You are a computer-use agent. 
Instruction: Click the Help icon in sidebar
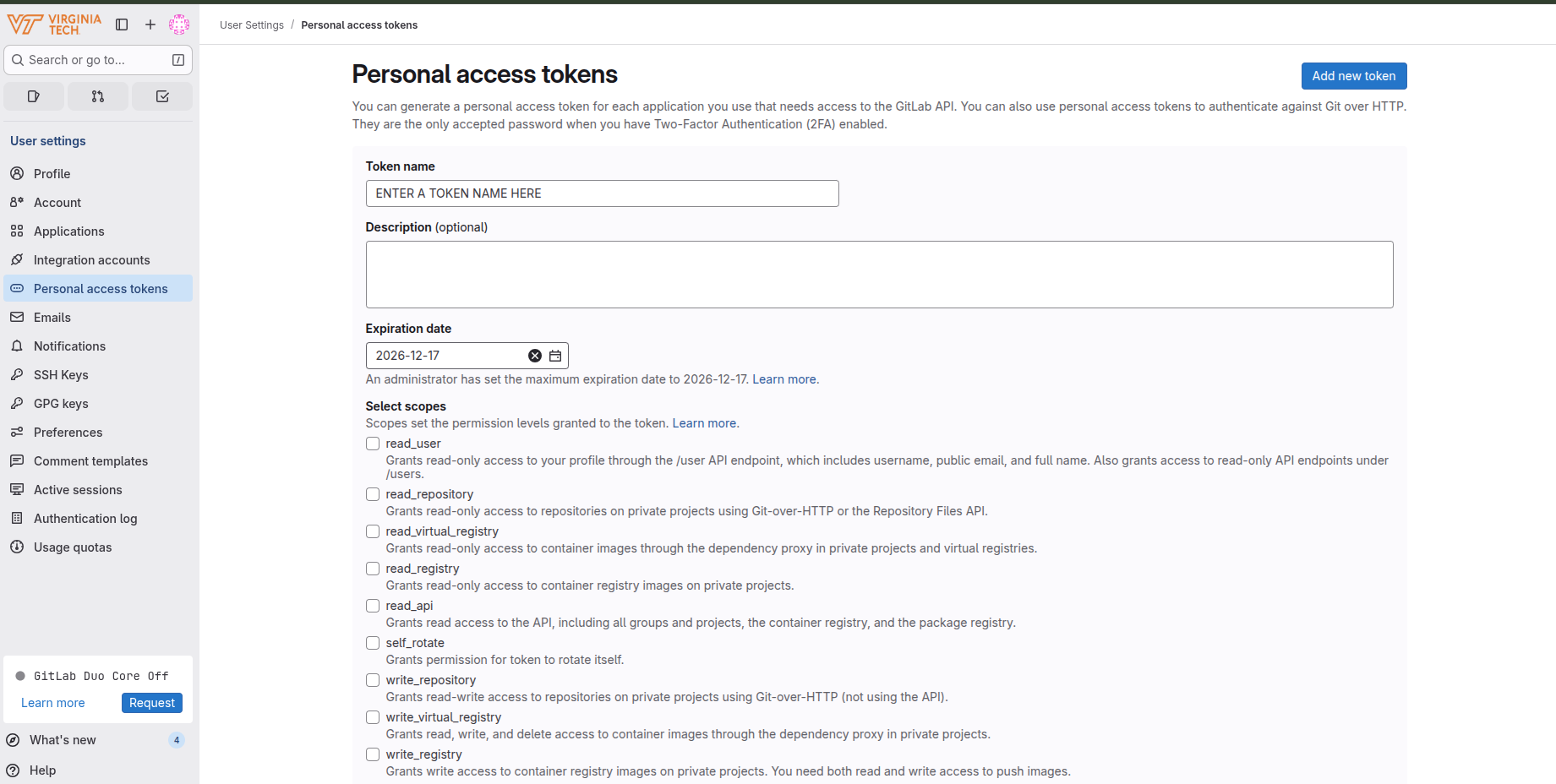point(13,770)
